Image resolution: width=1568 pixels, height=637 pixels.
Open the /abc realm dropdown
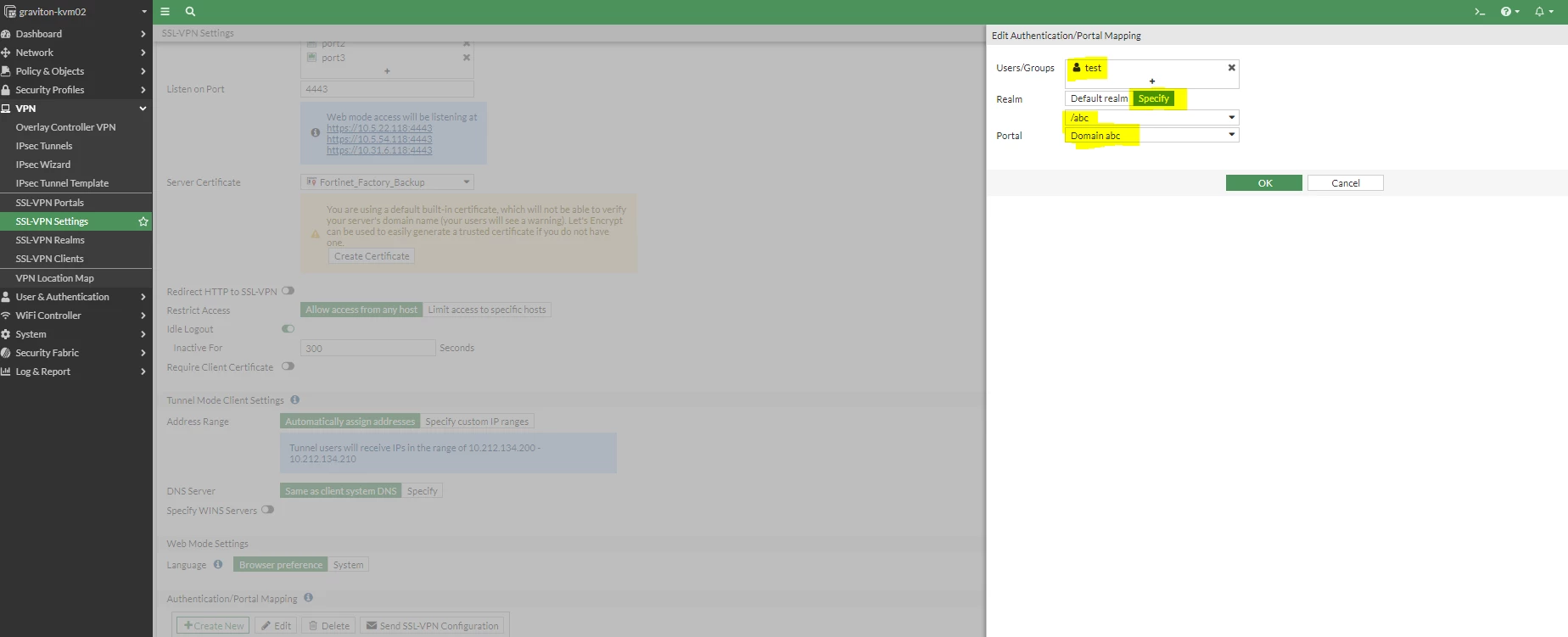(x=1152, y=118)
